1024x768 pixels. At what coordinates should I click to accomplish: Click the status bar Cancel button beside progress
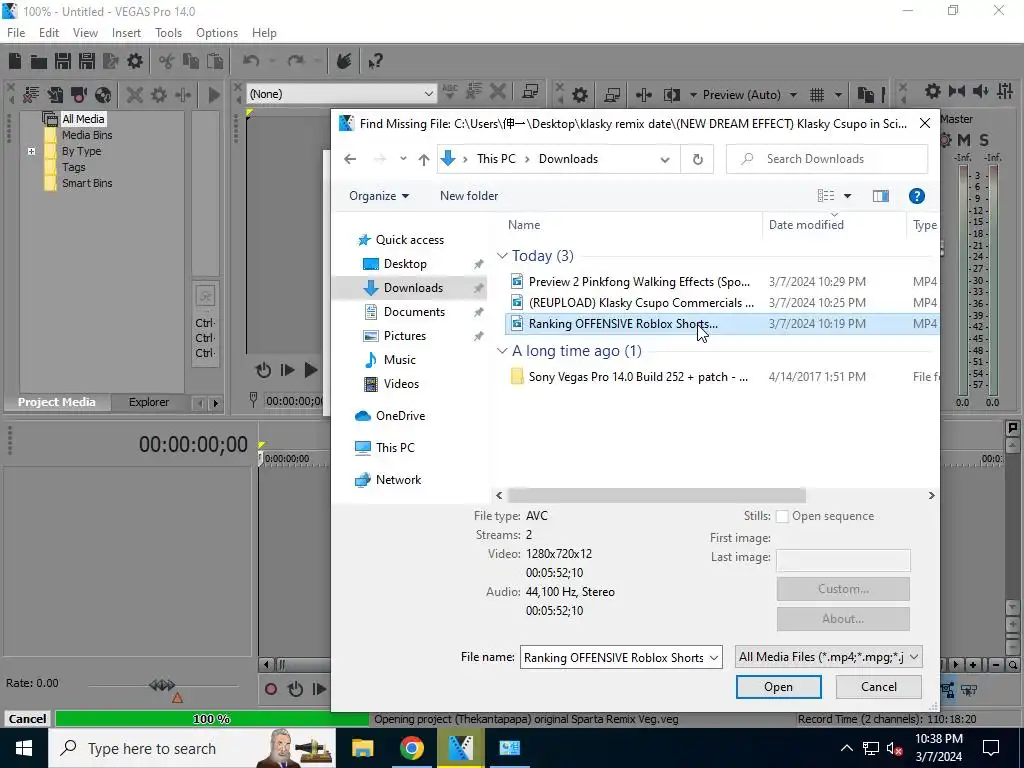tap(27, 719)
